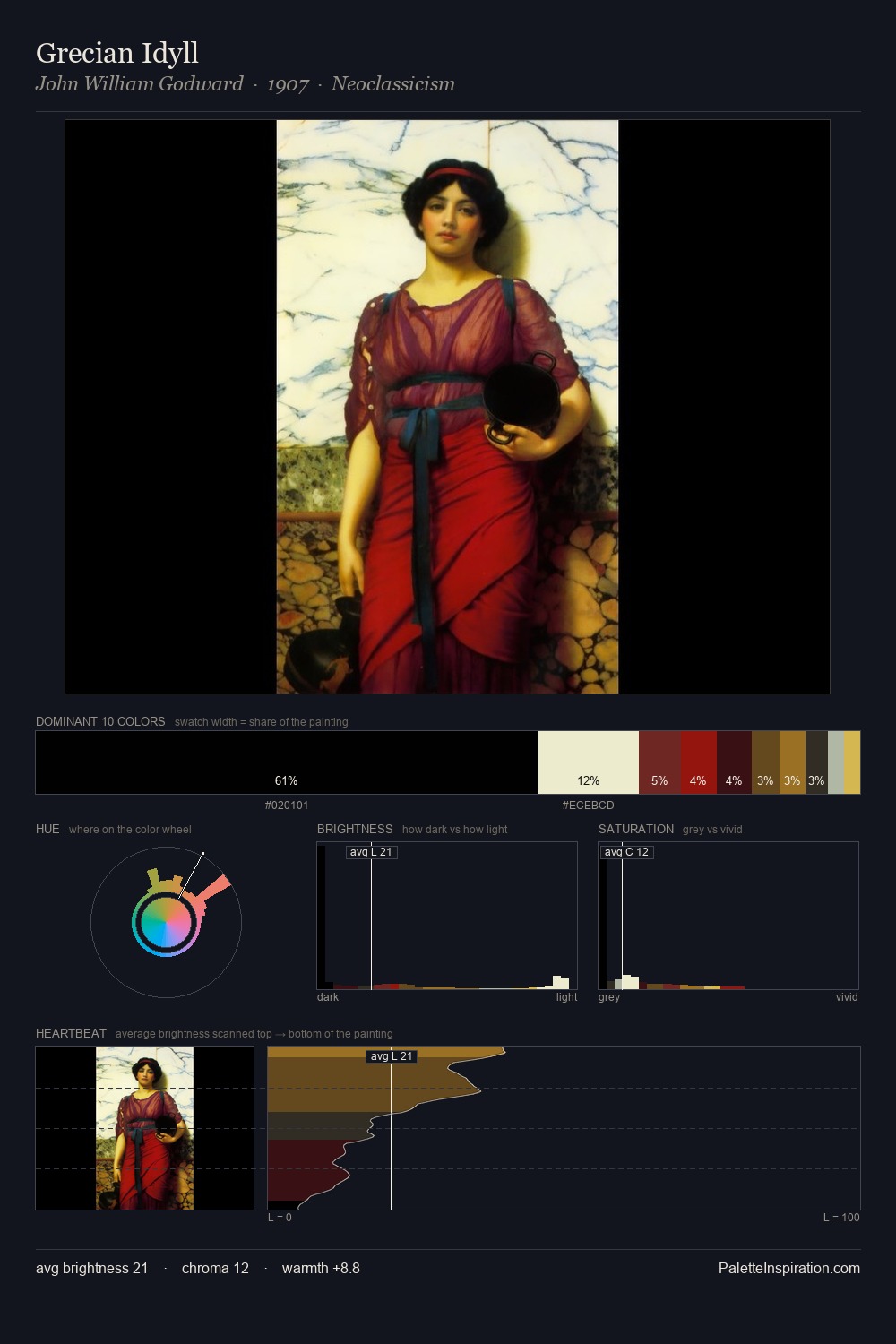
Task: Click the saturation avg C 12 tag
Action: pos(626,852)
